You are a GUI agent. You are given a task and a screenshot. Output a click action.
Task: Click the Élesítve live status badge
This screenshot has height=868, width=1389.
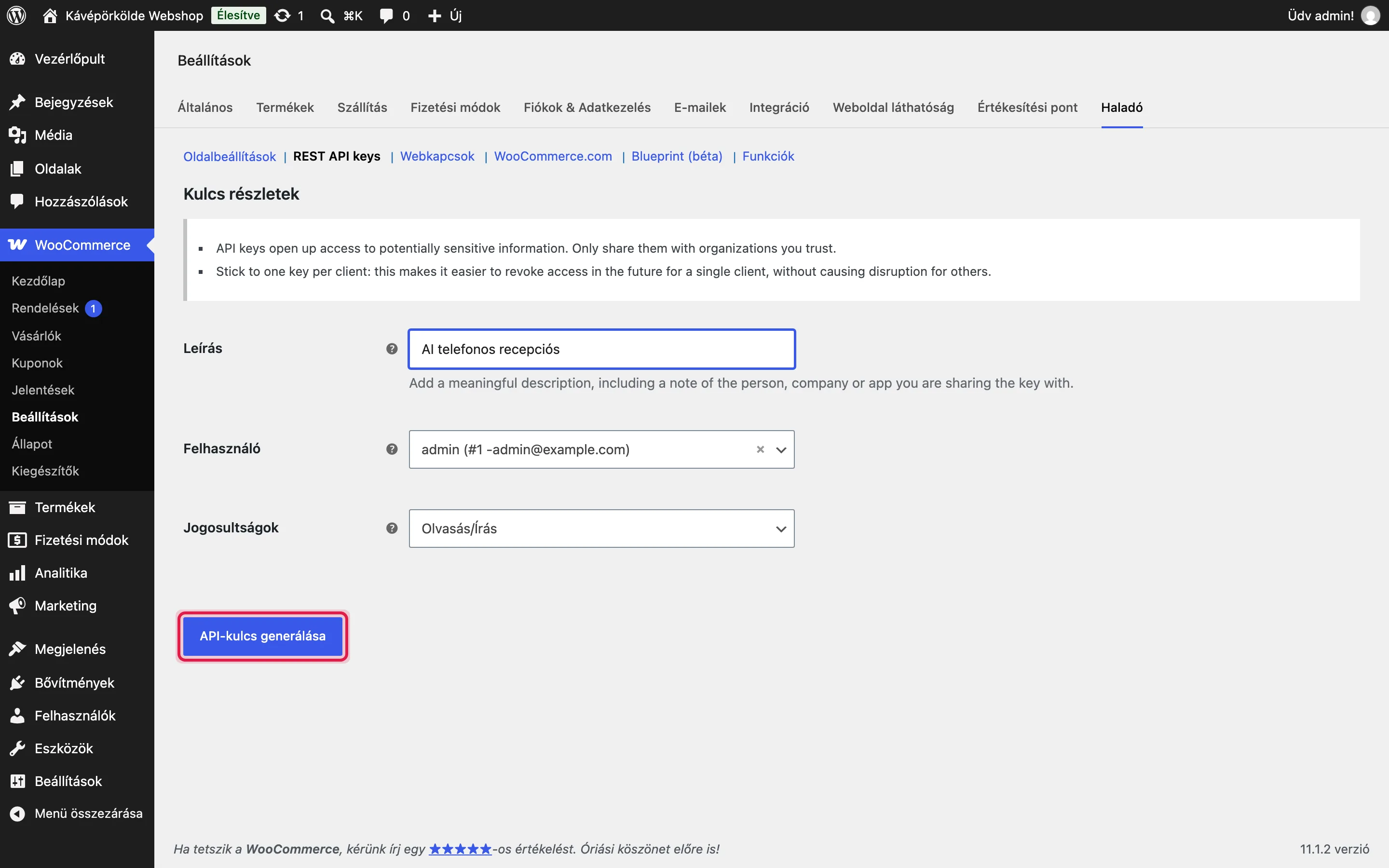238,15
